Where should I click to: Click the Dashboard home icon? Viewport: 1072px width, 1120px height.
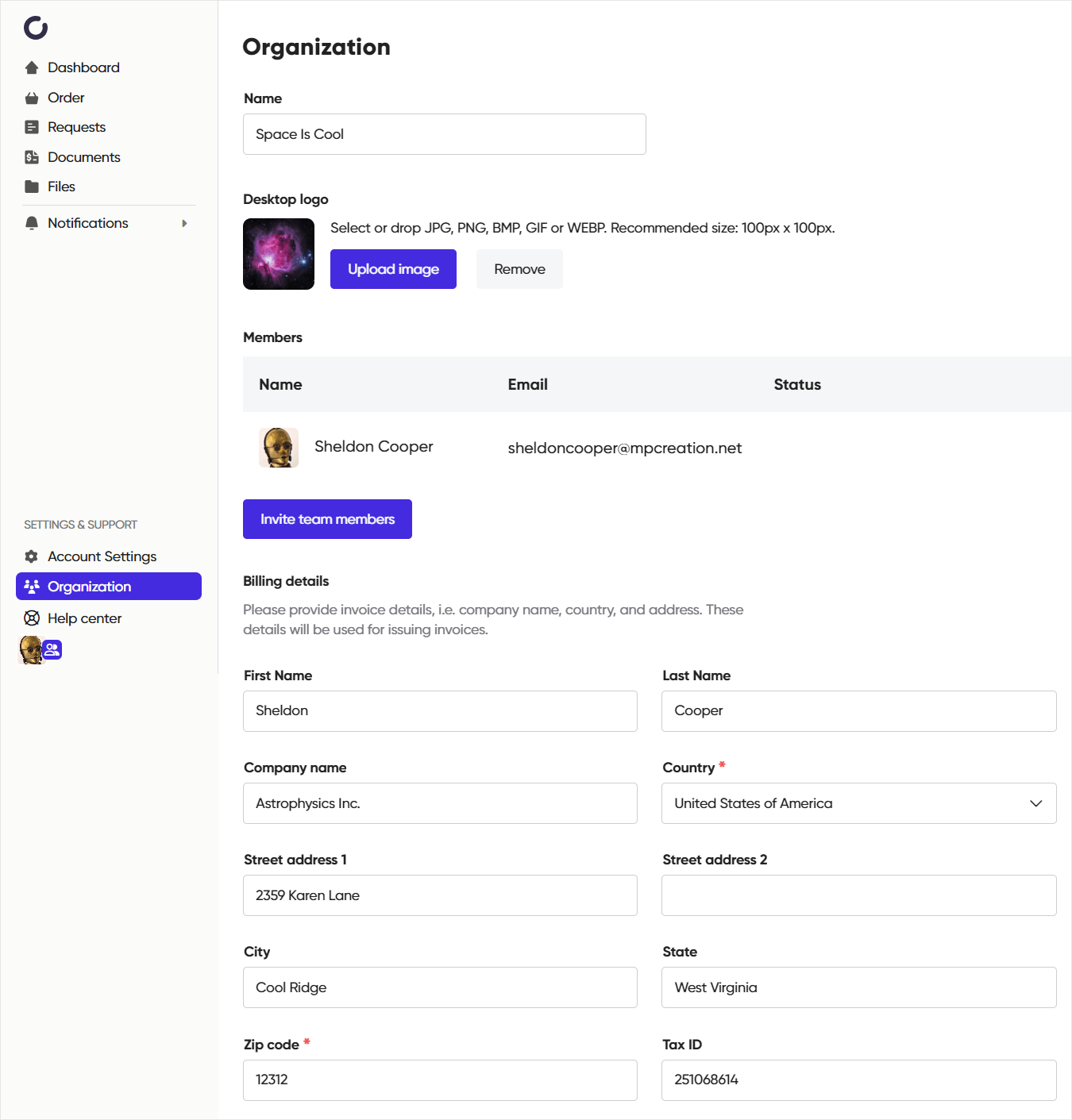click(32, 68)
